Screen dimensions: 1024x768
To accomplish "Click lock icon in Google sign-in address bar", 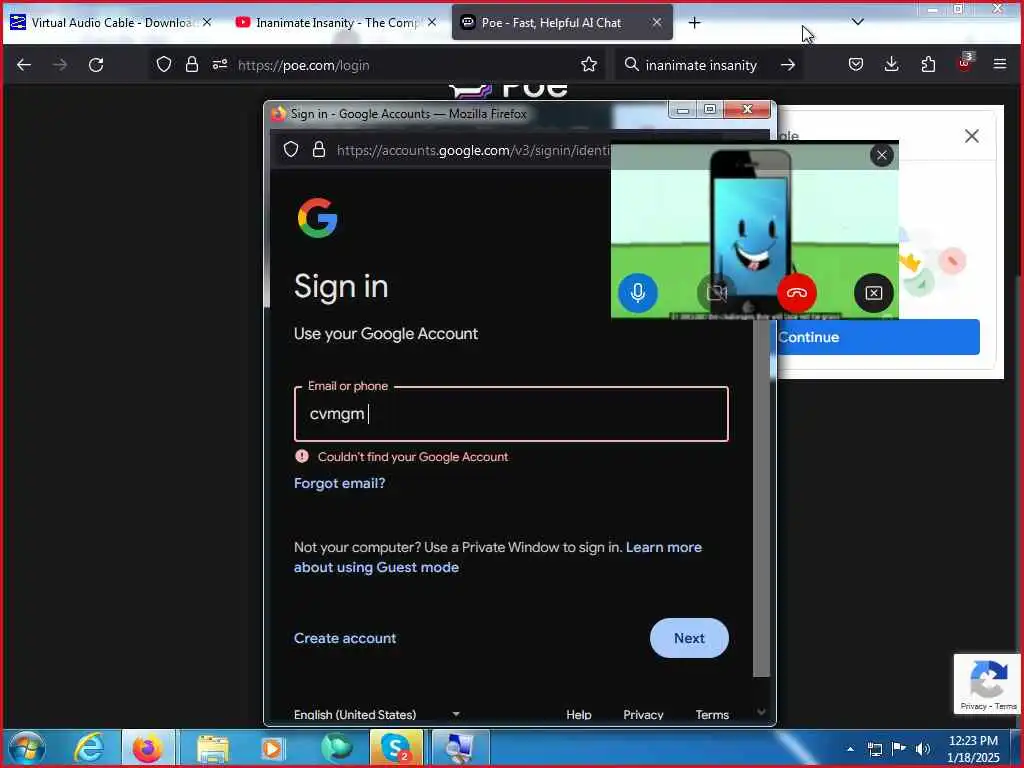I will click(x=319, y=150).
